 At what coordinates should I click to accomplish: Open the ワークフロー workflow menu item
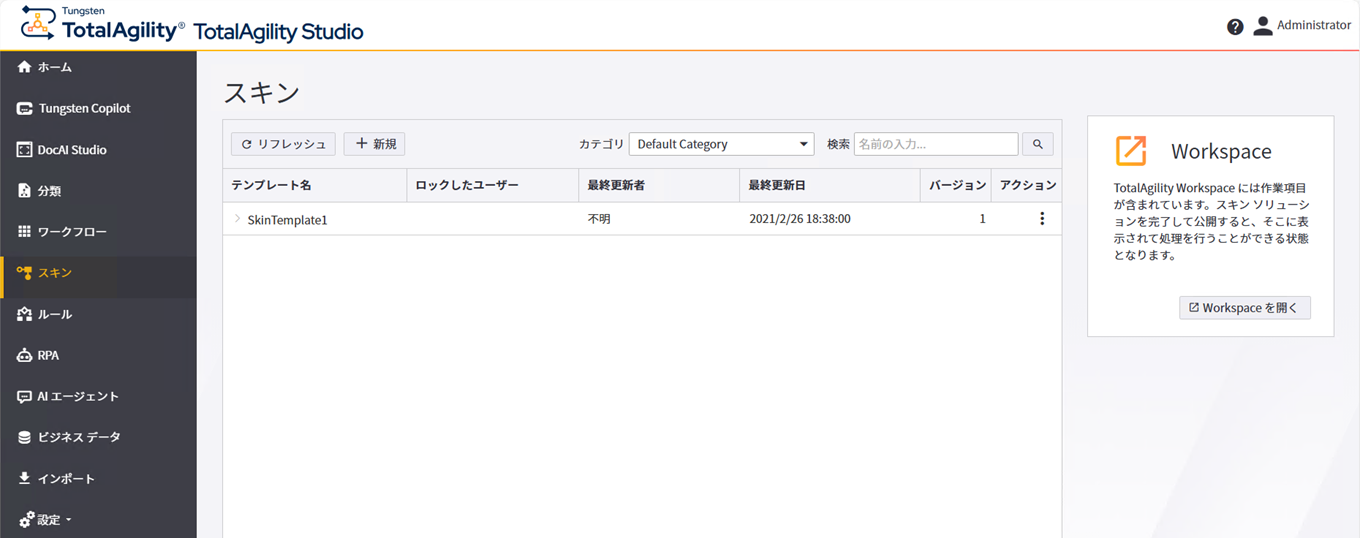point(72,232)
